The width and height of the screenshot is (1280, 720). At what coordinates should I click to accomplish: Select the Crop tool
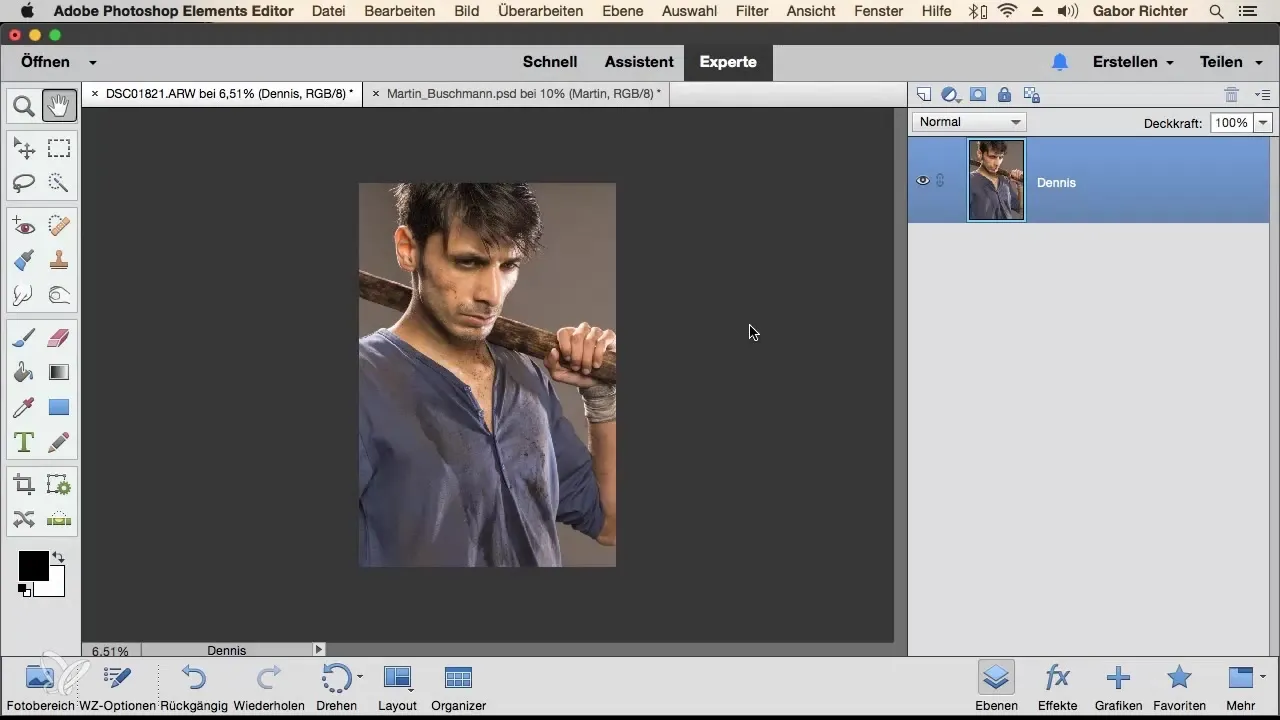click(x=24, y=486)
